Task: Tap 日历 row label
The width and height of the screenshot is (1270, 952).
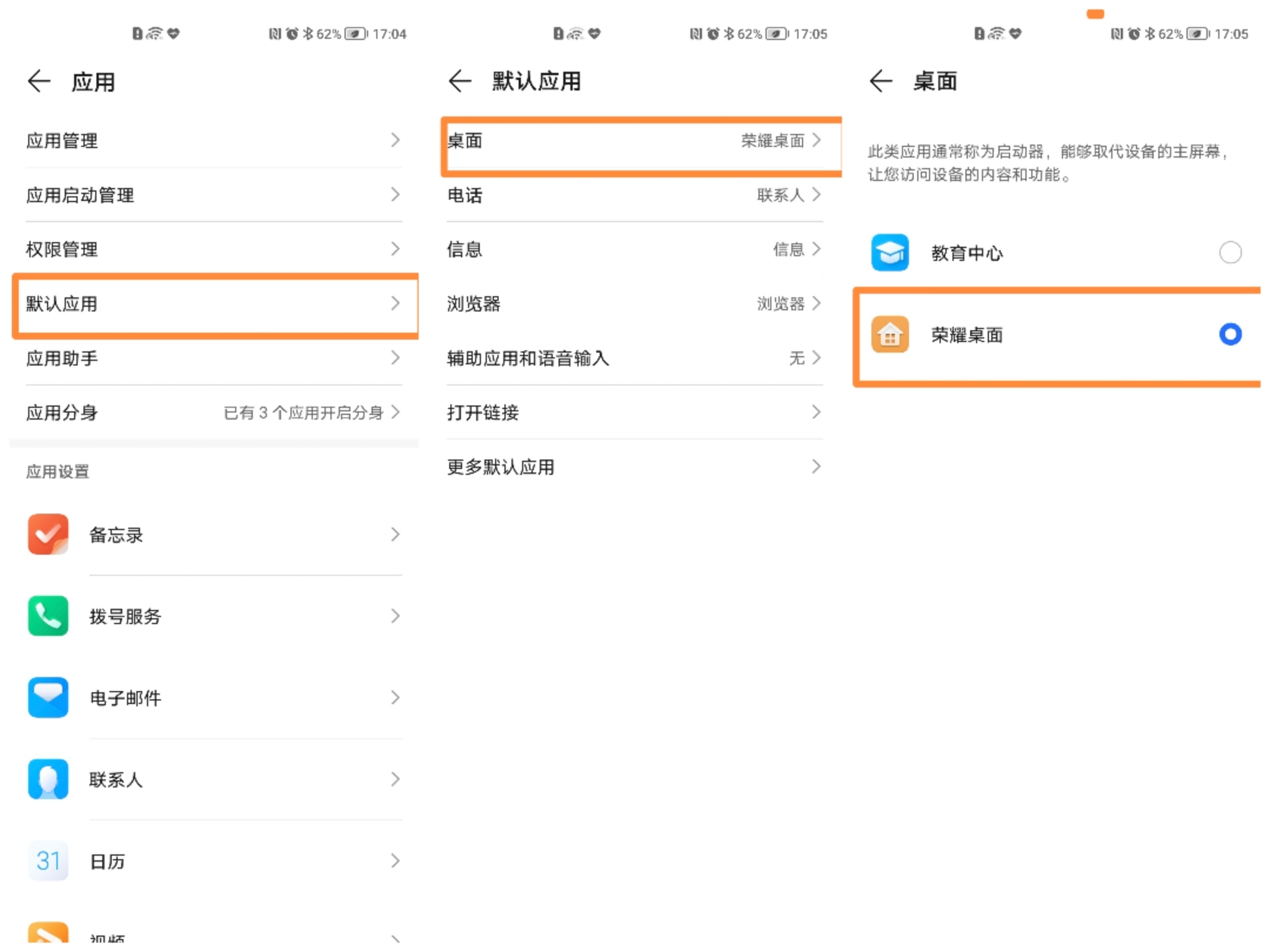Action: (x=107, y=862)
